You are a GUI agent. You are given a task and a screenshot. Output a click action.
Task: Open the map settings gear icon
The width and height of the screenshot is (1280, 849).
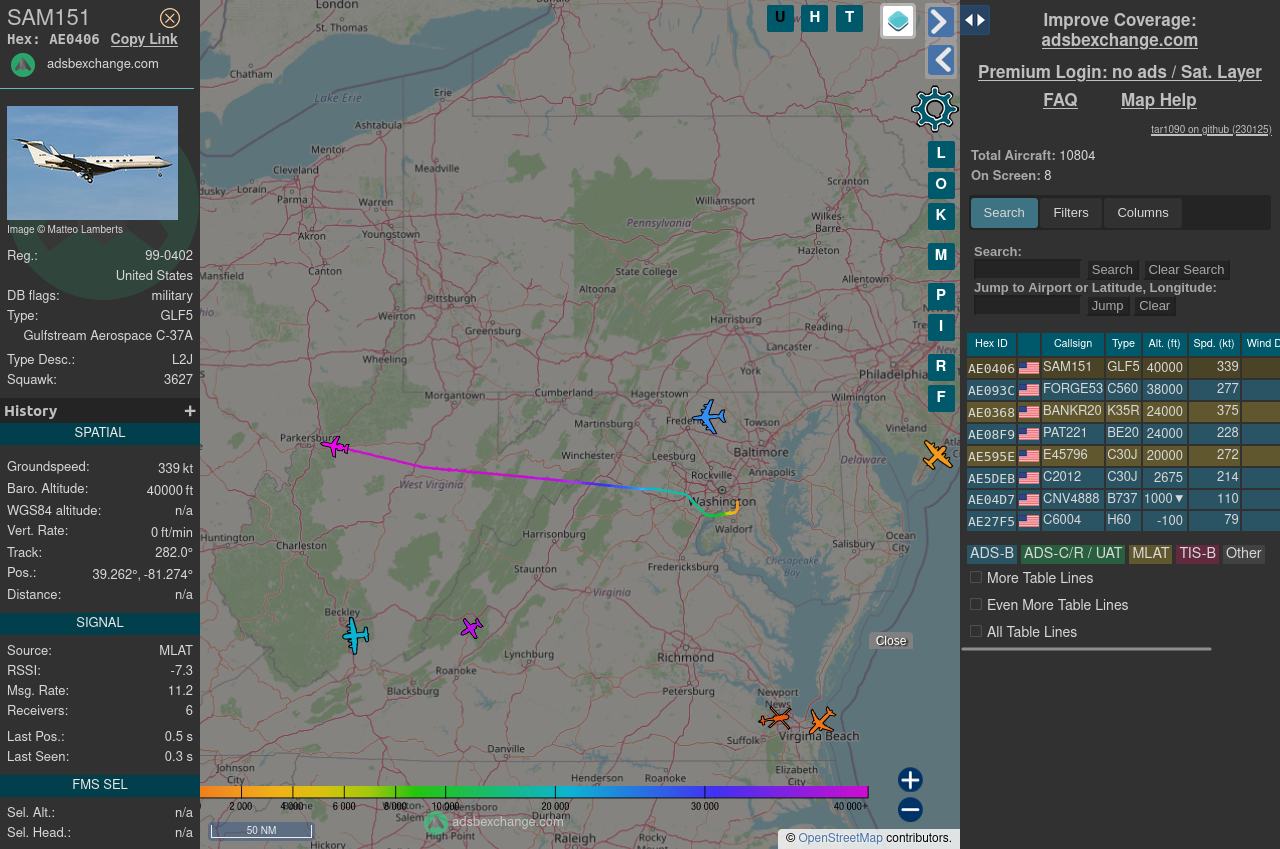pos(935,109)
